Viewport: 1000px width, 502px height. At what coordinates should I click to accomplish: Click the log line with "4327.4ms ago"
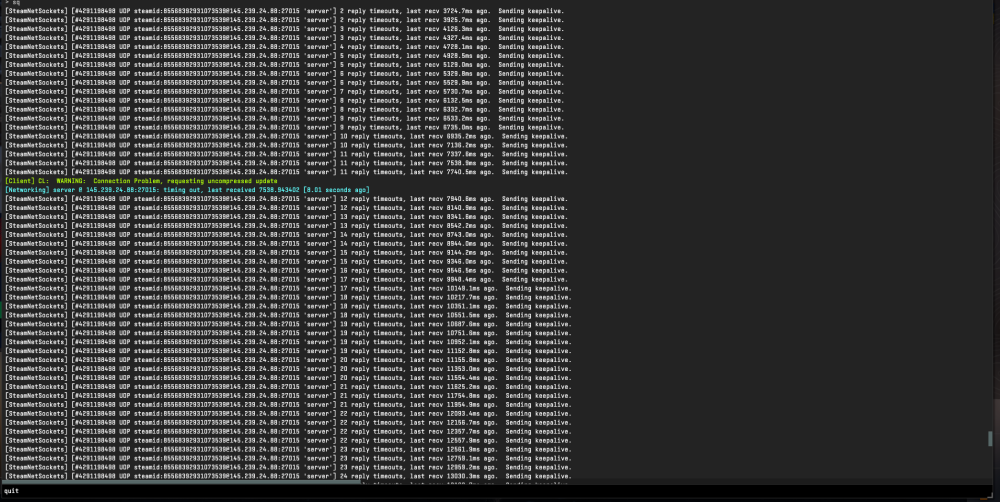click(284, 38)
